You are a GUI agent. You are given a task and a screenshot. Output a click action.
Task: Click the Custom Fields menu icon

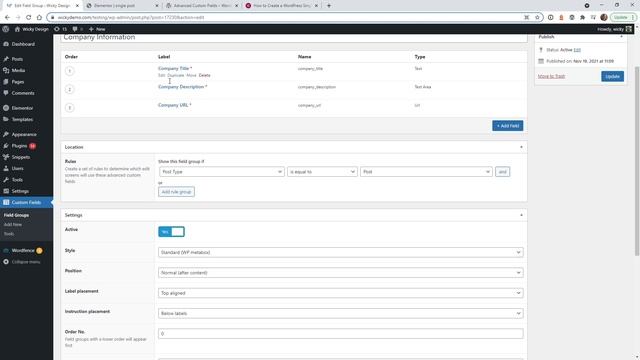click(6, 202)
